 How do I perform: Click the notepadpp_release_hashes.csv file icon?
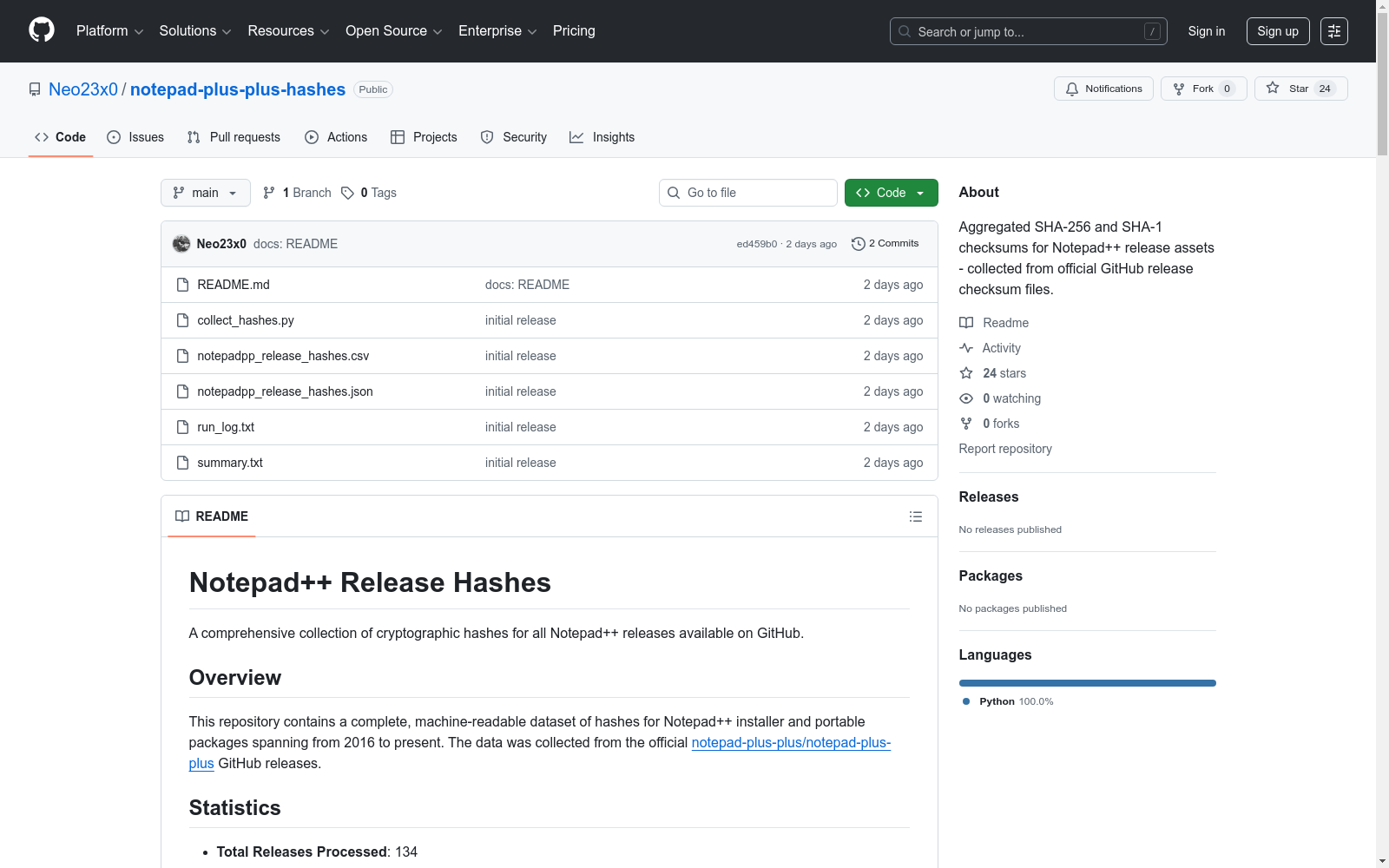[182, 356]
